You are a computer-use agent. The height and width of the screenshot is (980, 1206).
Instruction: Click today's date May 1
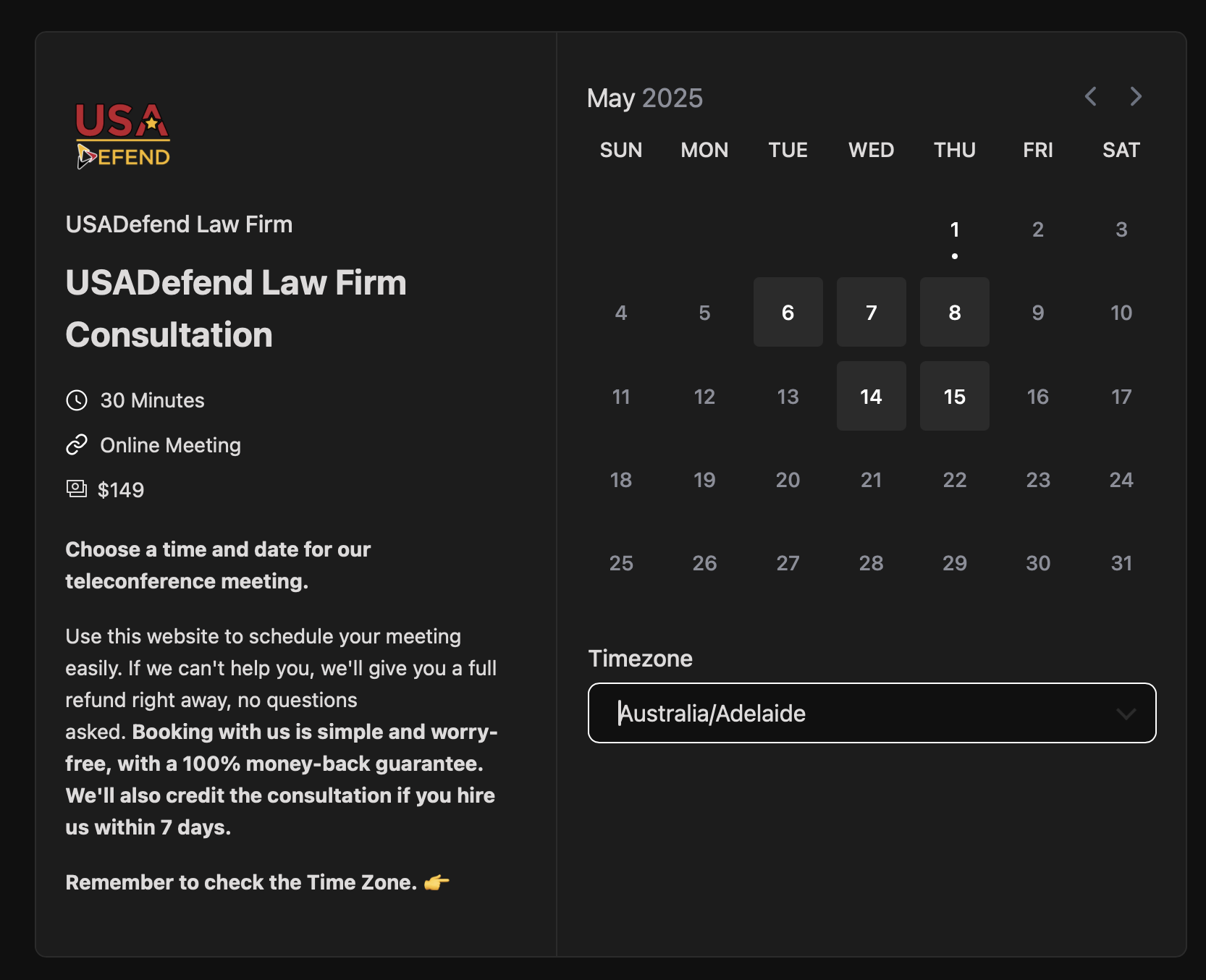(955, 229)
